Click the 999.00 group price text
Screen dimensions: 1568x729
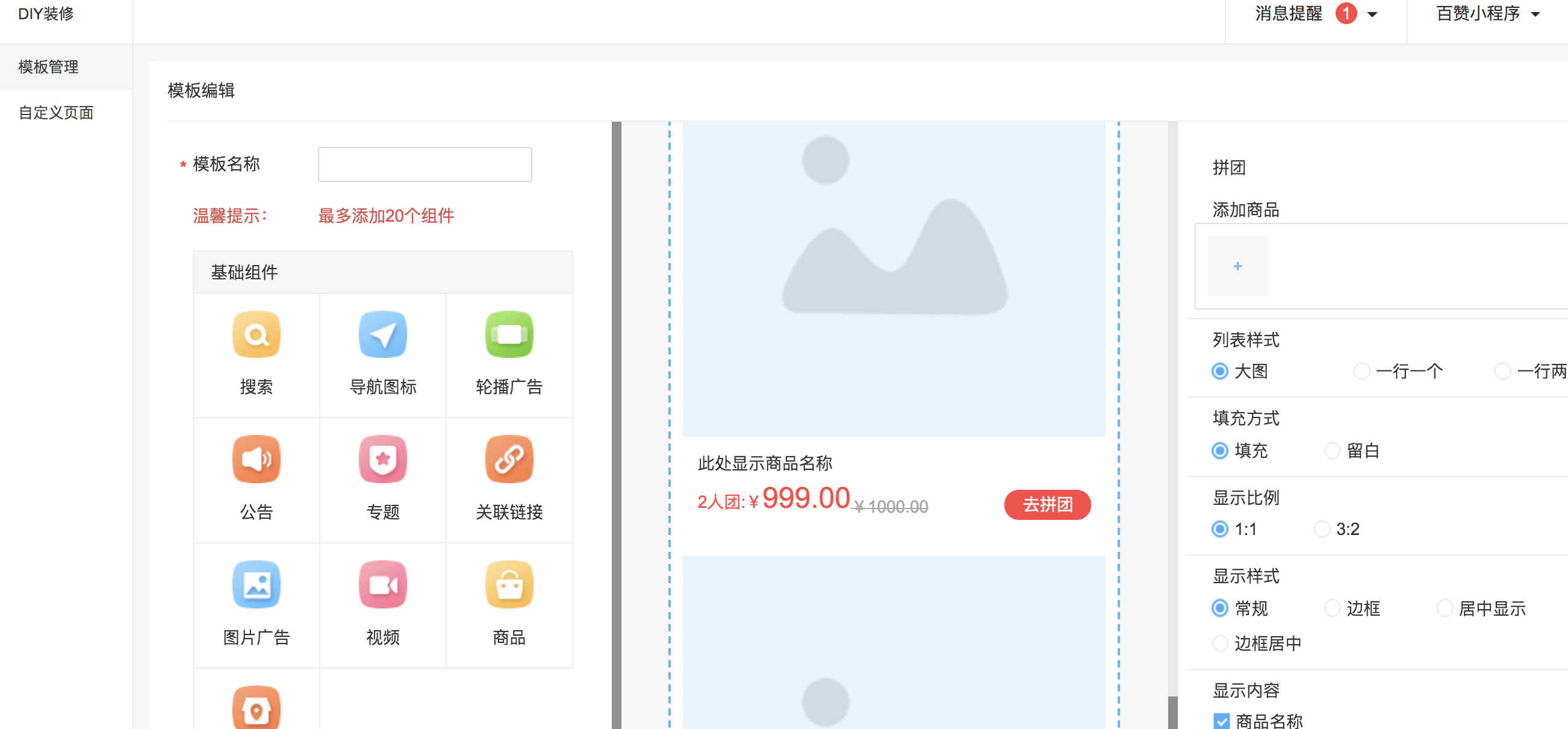pos(805,498)
